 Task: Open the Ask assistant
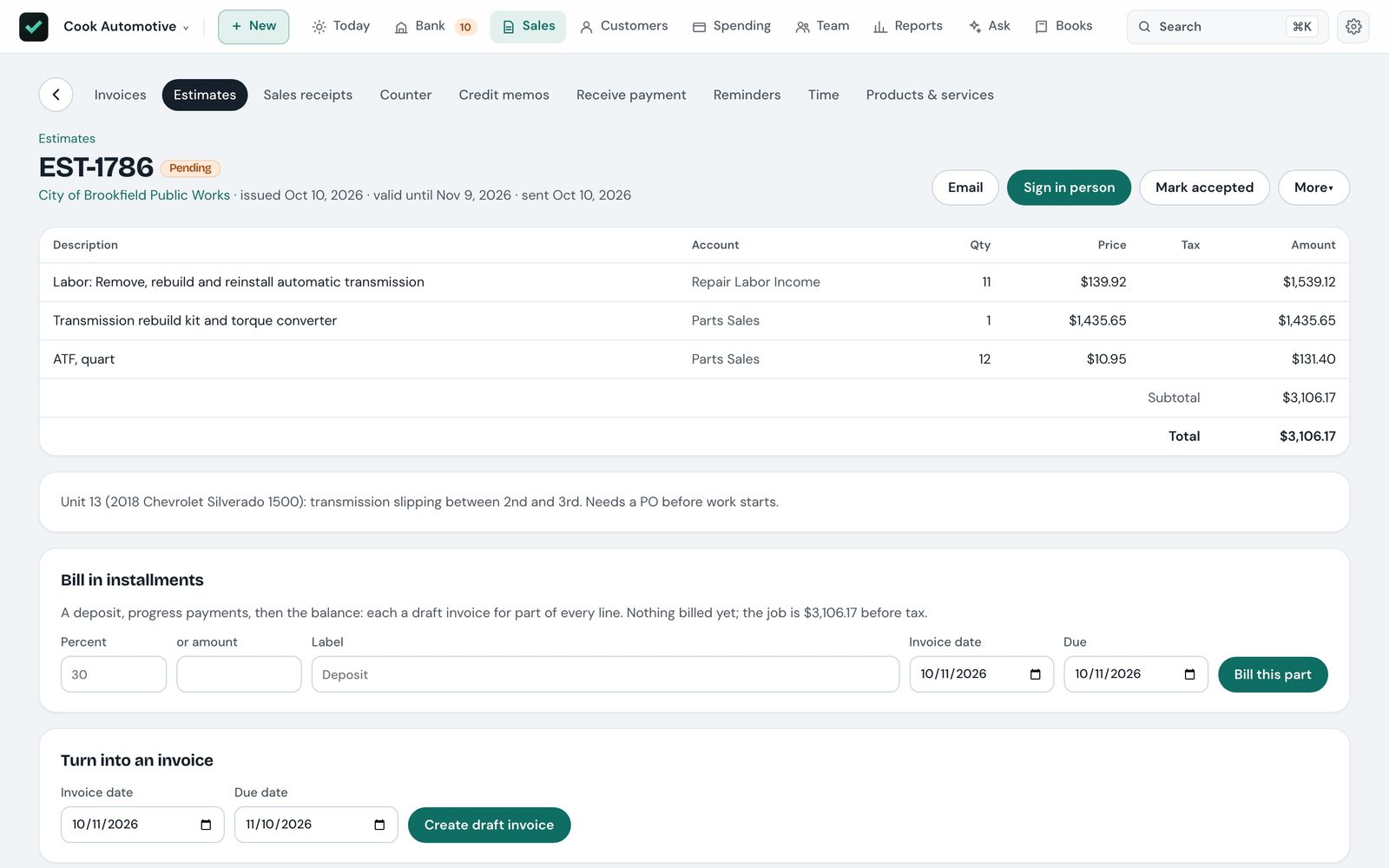(x=990, y=27)
